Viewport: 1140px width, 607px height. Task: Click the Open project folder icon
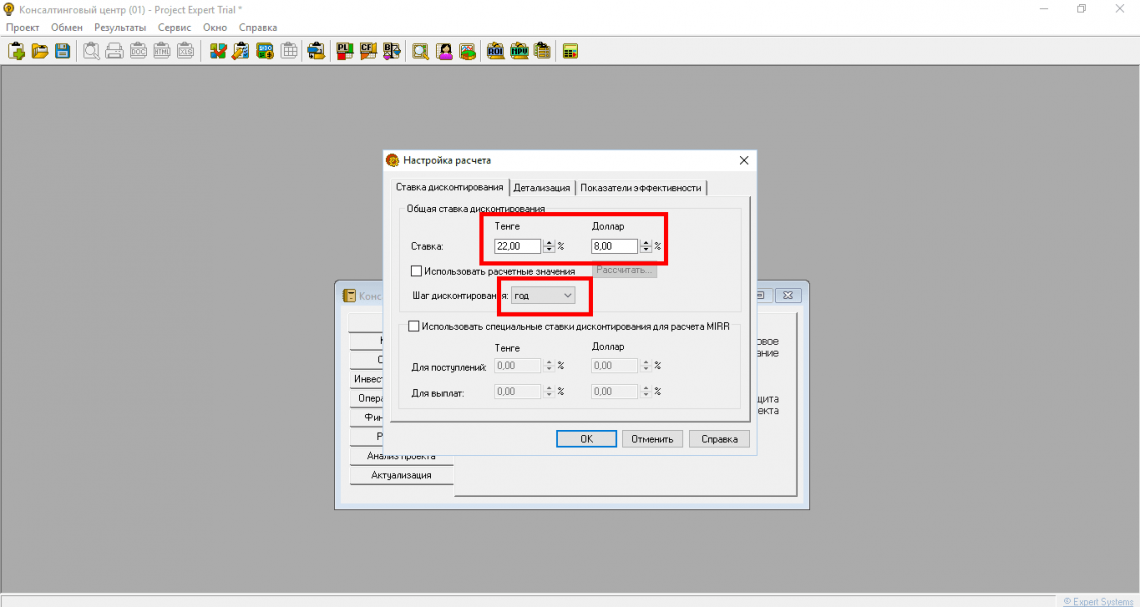point(40,51)
